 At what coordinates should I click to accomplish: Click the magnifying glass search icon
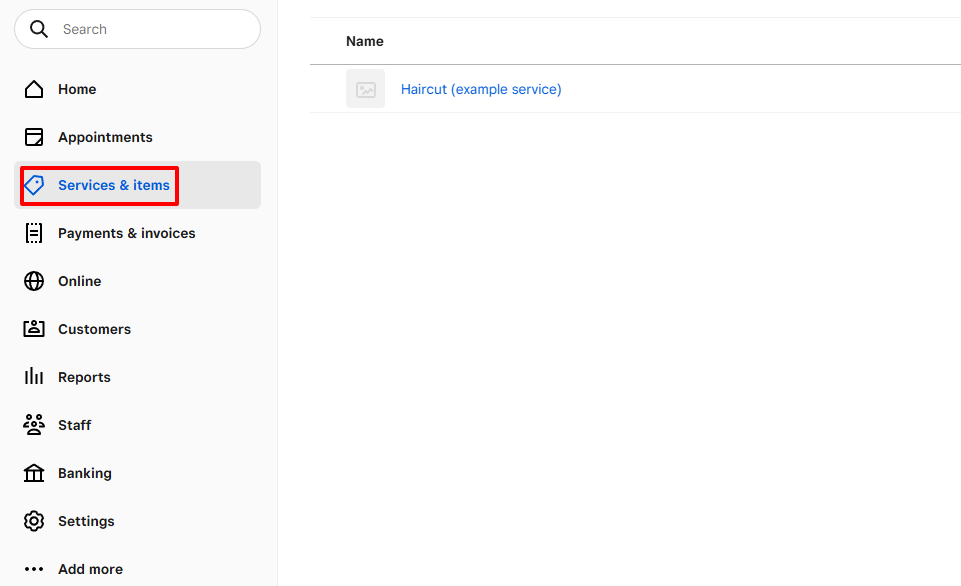click(39, 29)
